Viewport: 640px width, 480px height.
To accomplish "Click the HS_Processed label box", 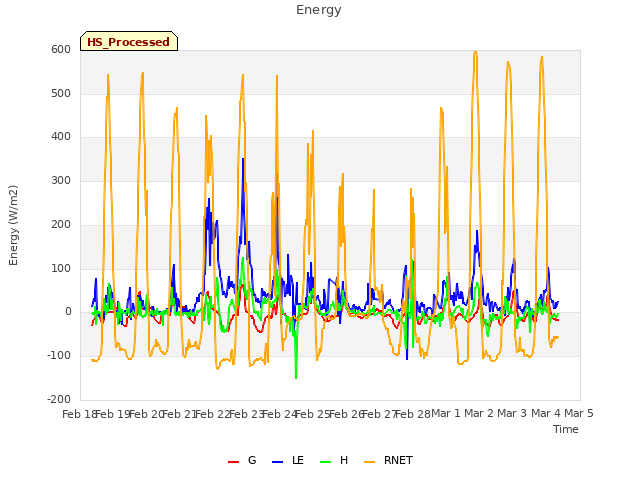I will click(129, 41).
